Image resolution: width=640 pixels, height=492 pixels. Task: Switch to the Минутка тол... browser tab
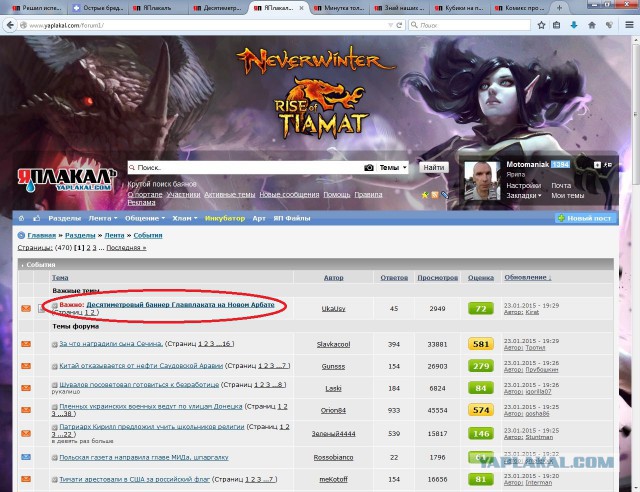(x=340, y=8)
